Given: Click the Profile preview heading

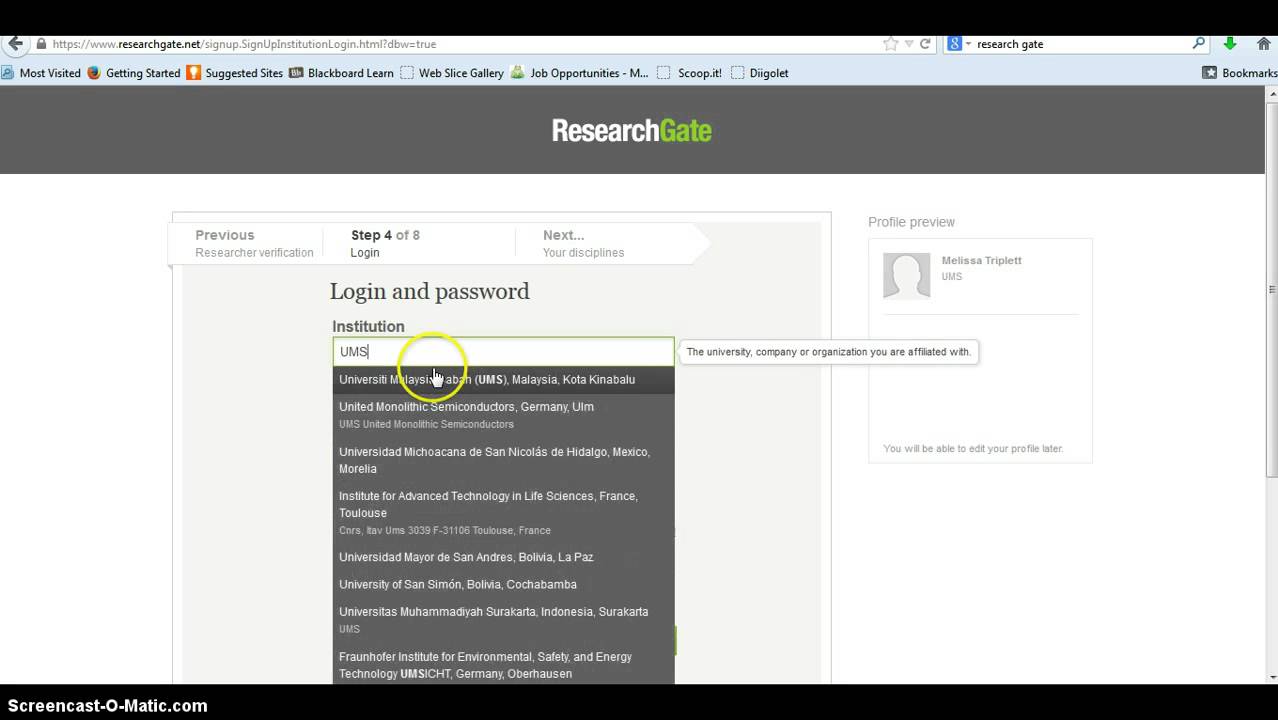Looking at the screenshot, I should [911, 222].
